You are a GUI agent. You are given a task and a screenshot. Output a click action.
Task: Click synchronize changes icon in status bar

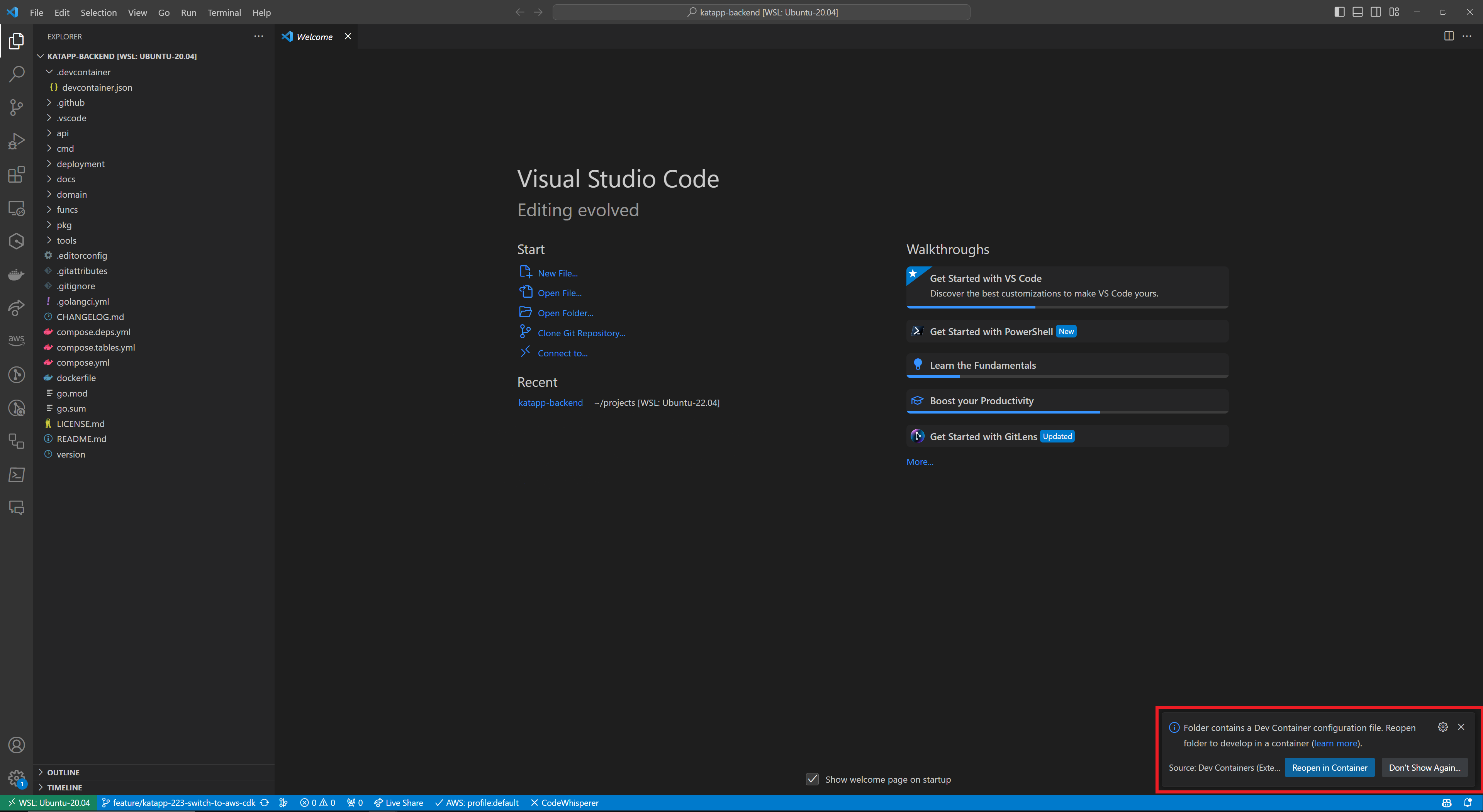264,803
